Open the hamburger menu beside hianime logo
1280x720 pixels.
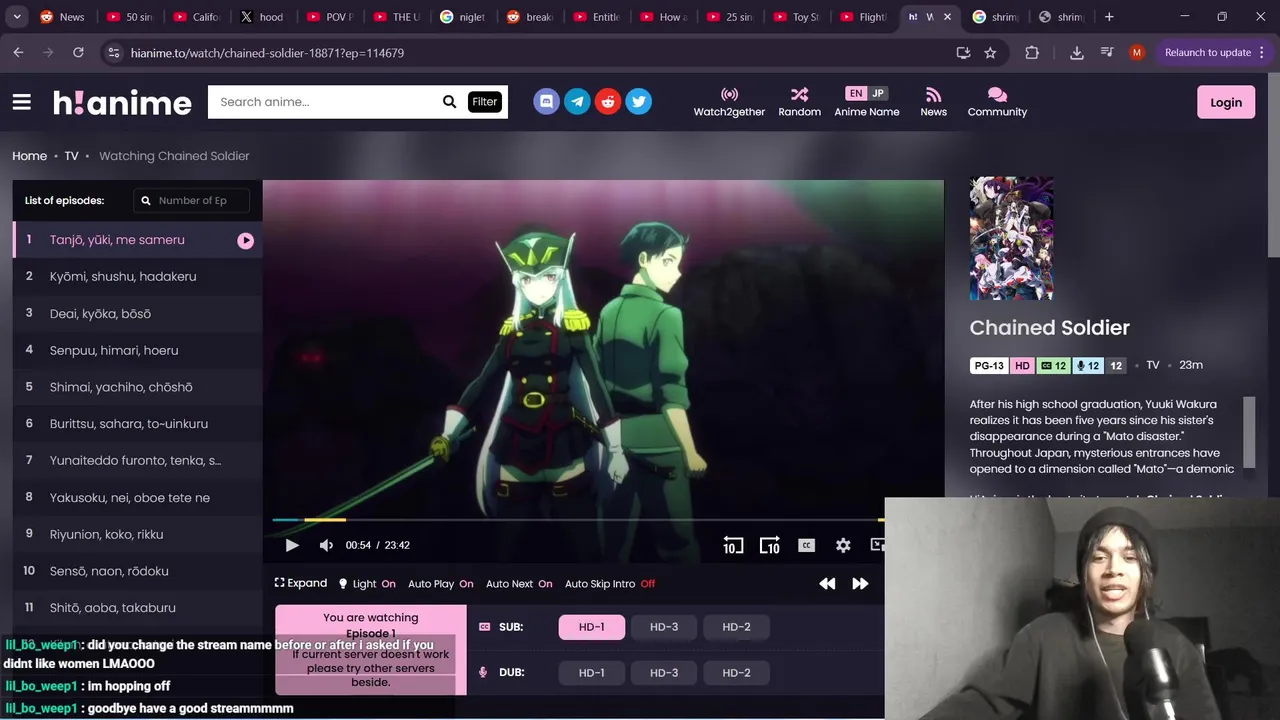[x=22, y=102]
